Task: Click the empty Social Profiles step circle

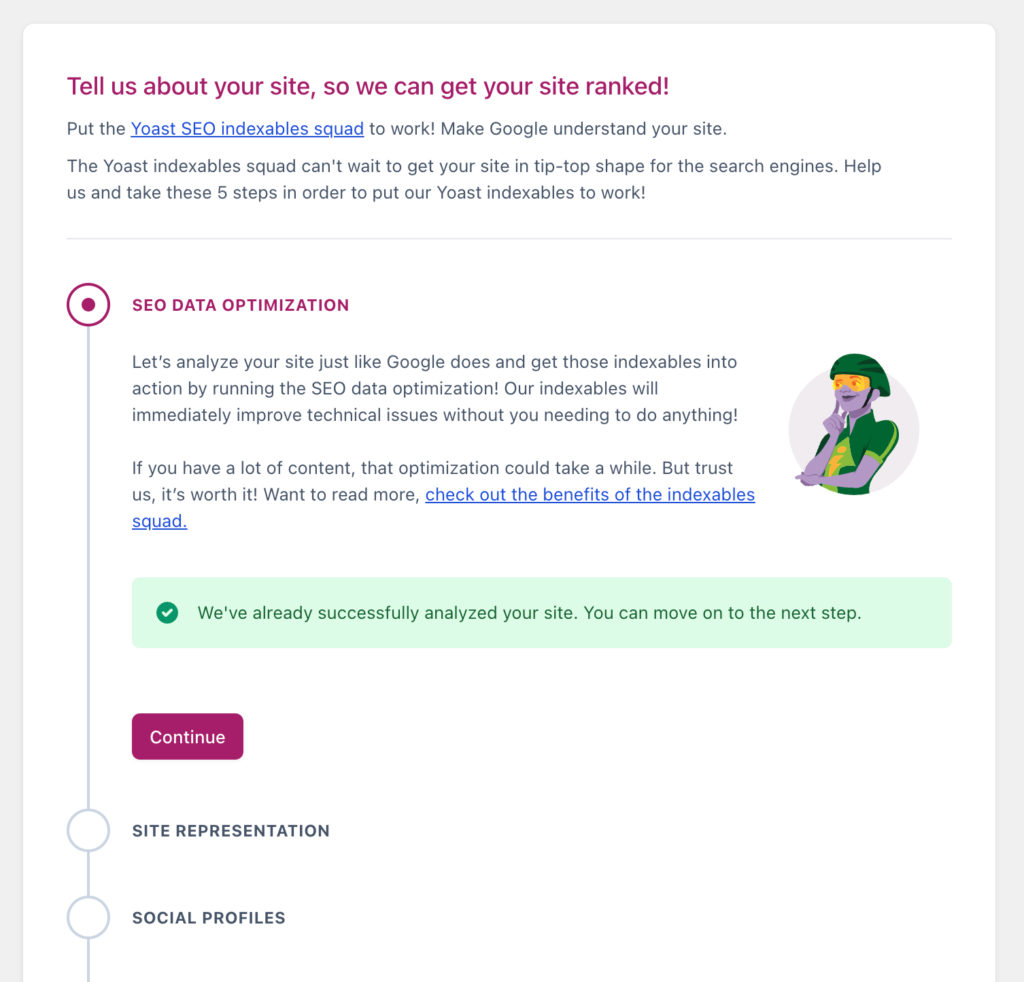Action: coord(88,917)
